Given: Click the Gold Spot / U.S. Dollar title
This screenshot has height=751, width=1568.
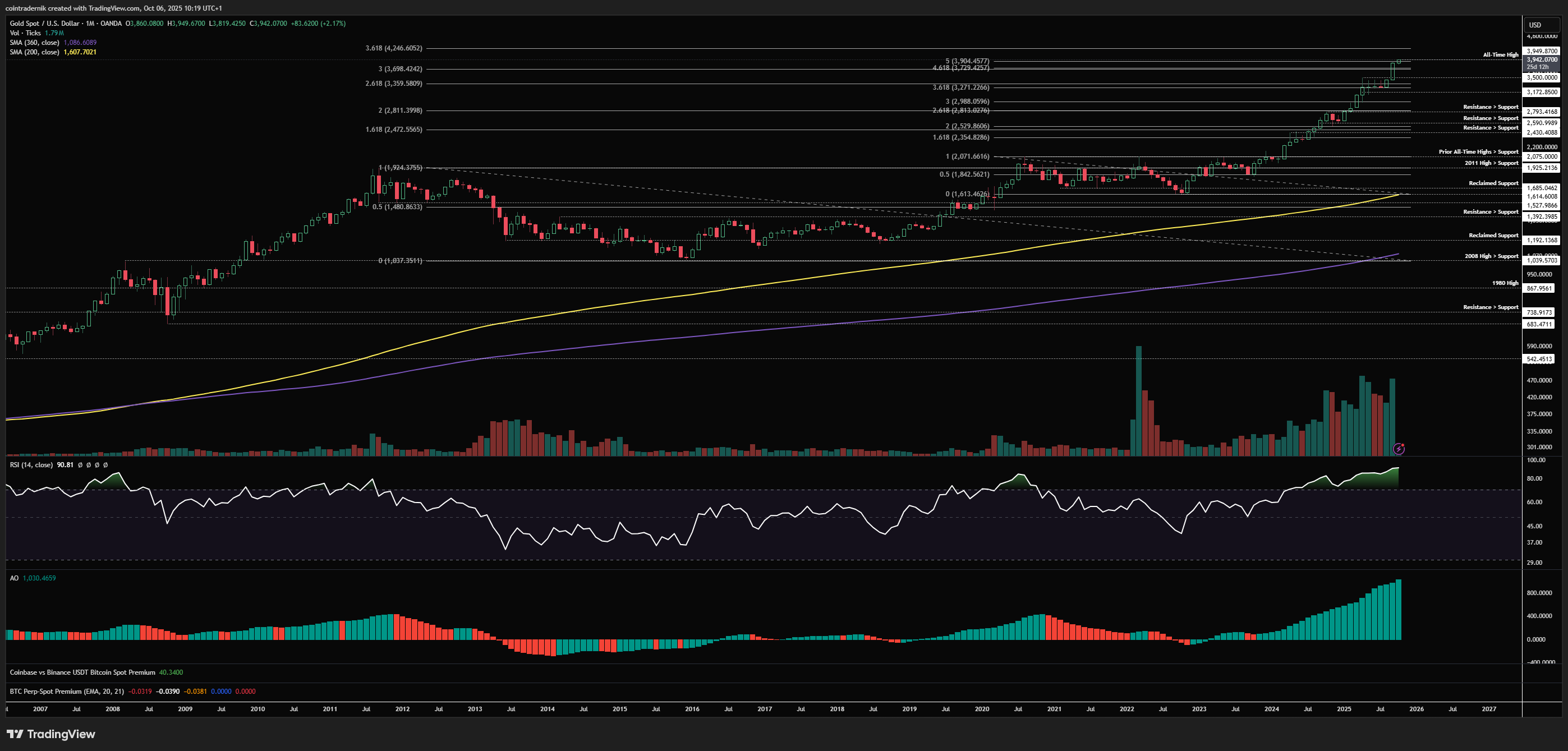Looking at the screenshot, I should coord(44,24).
